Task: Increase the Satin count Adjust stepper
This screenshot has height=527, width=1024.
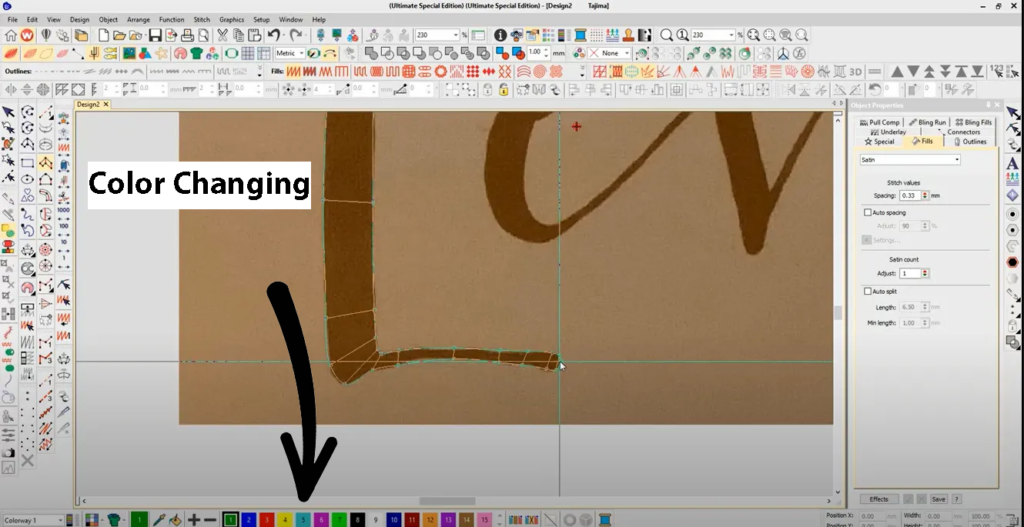Action: tap(925, 272)
